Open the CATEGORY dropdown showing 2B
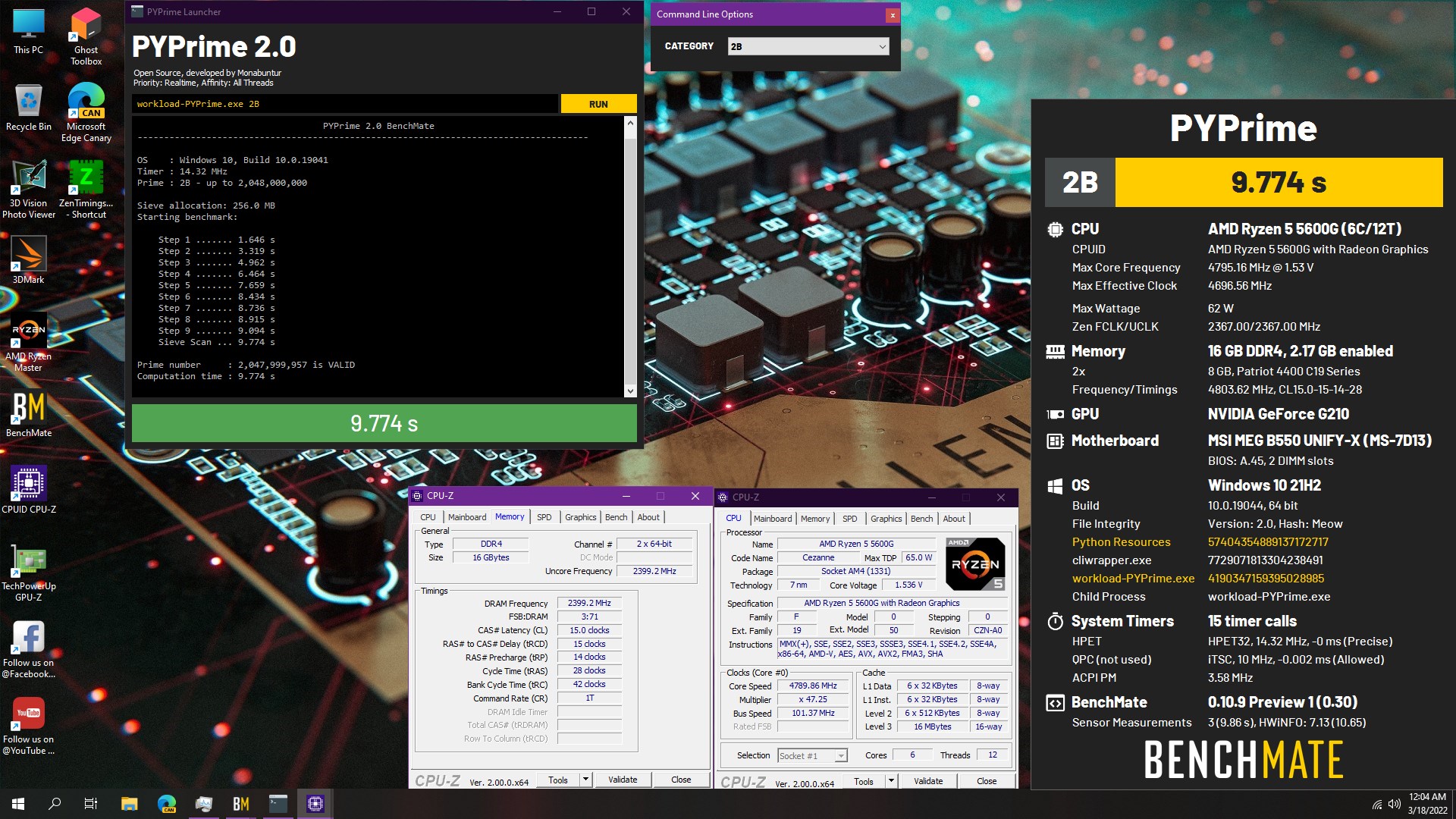The height and width of the screenshot is (819, 1456). click(x=808, y=46)
